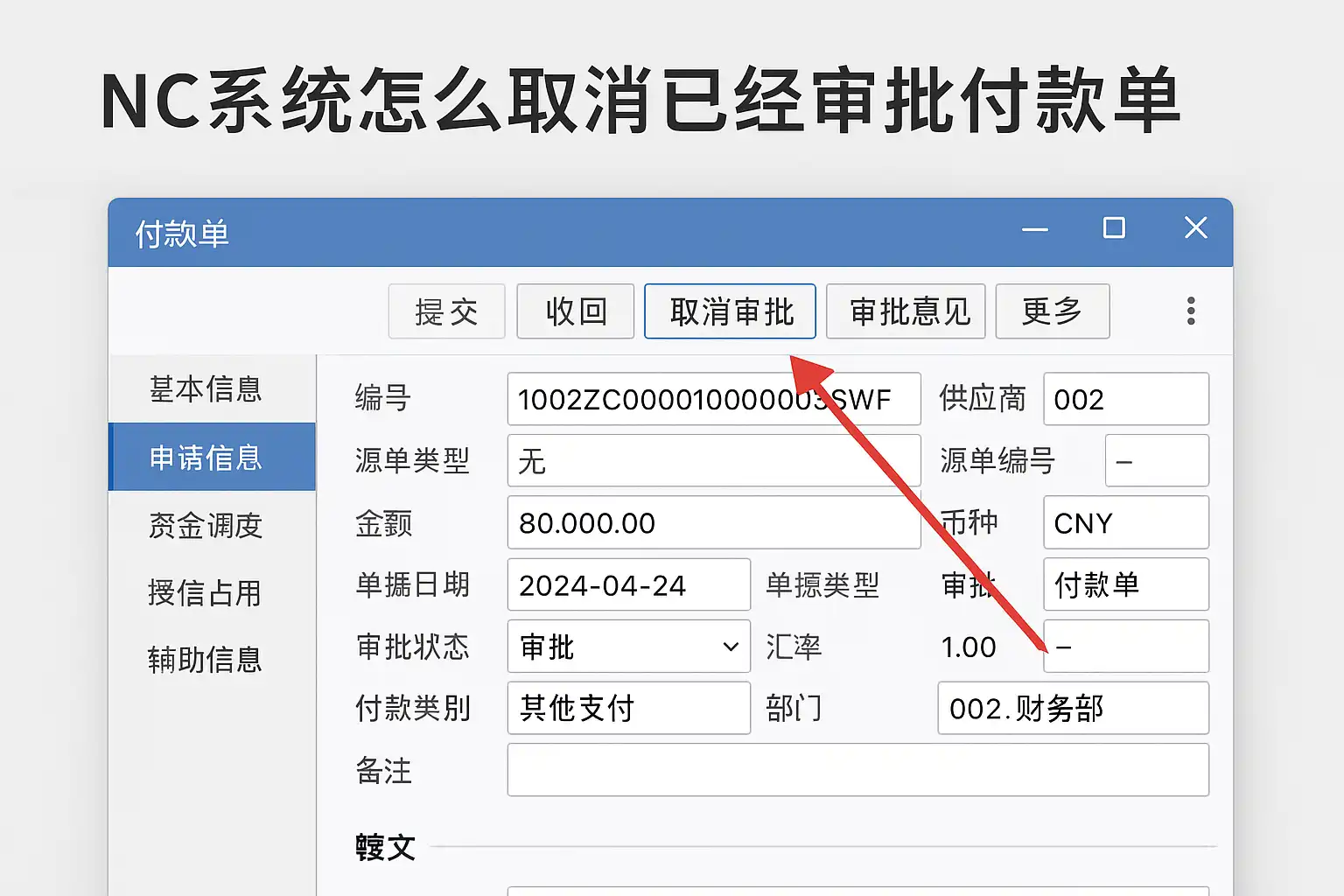Click the 源单编号 label
1344x896 pixels.
click(x=997, y=460)
